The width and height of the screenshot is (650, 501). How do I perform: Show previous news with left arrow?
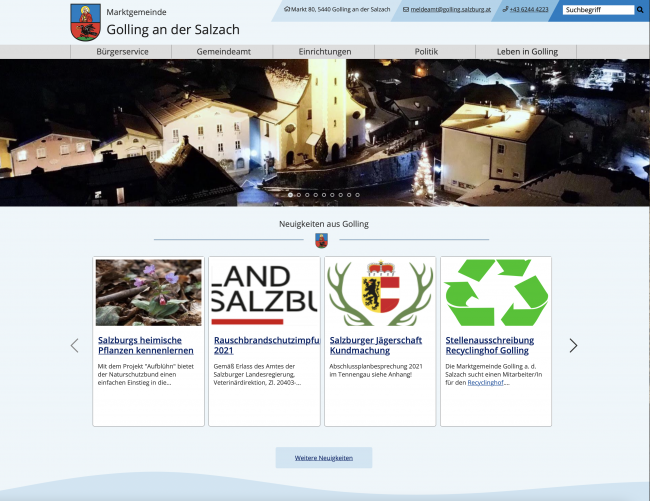click(x=74, y=345)
